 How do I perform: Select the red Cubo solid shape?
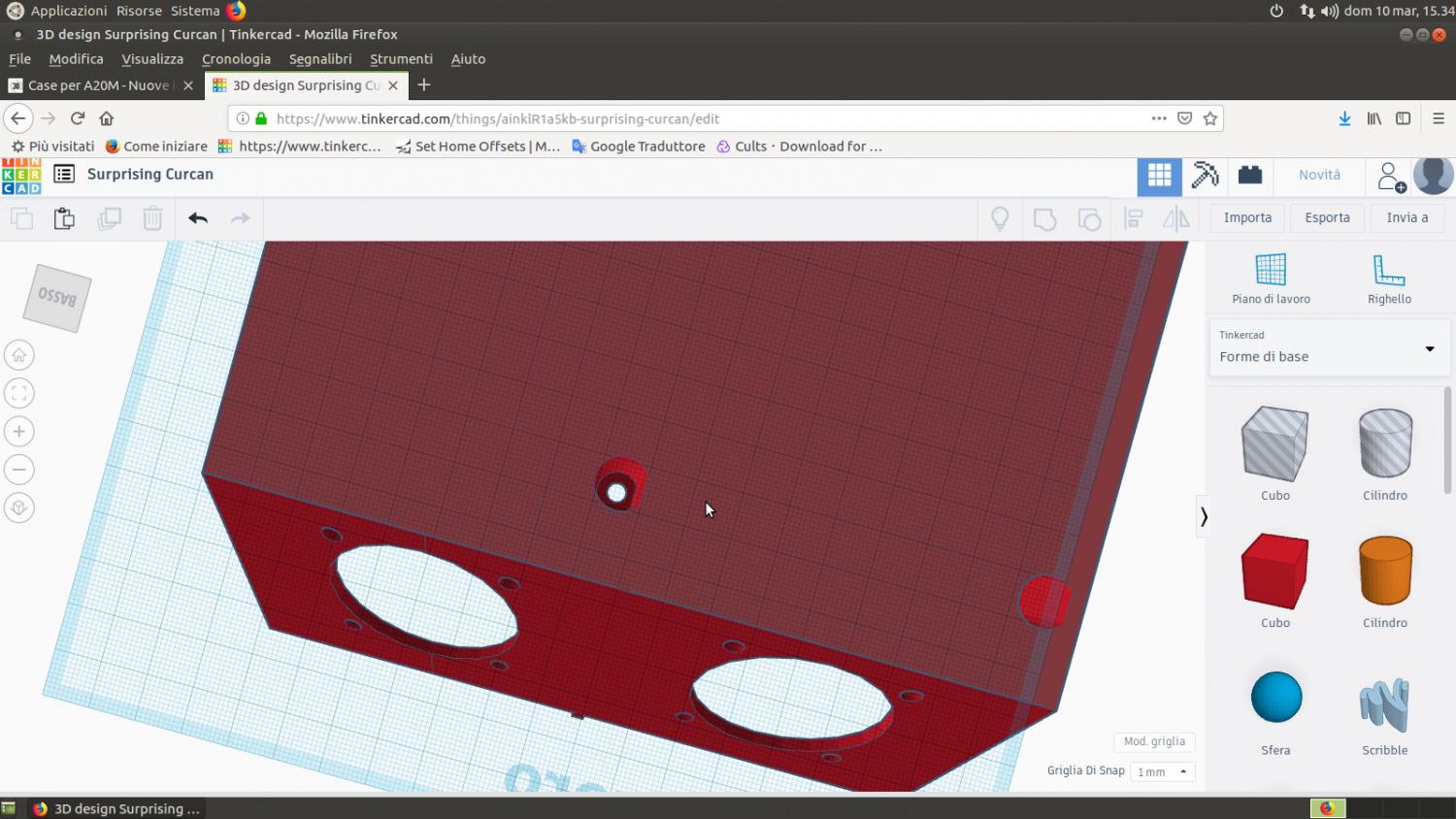(x=1274, y=573)
